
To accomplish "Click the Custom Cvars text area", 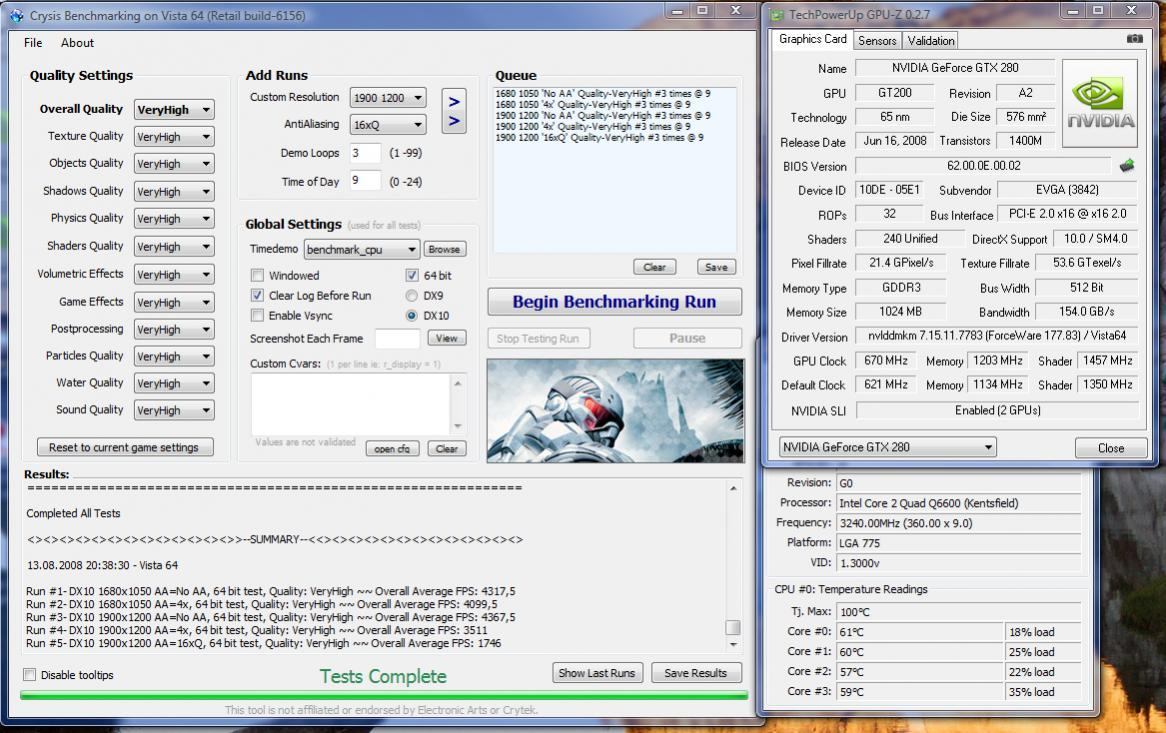I will pyautogui.click(x=351, y=404).
